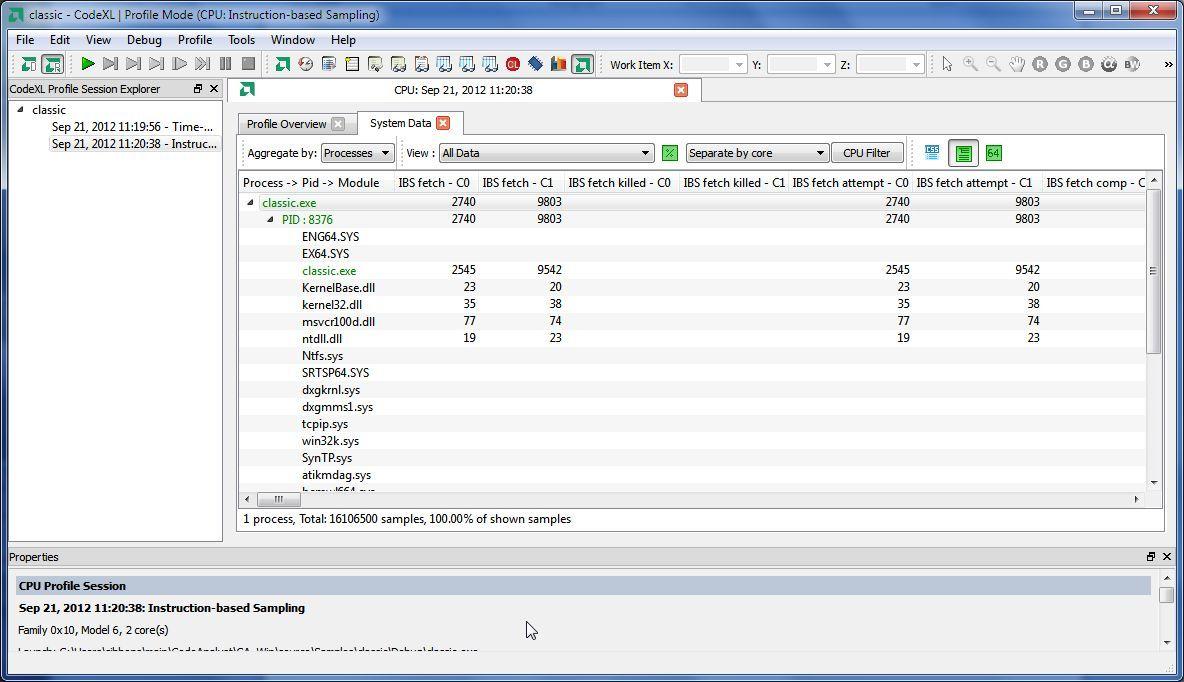Open the Tools menu
This screenshot has width=1184, height=682.
point(242,40)
